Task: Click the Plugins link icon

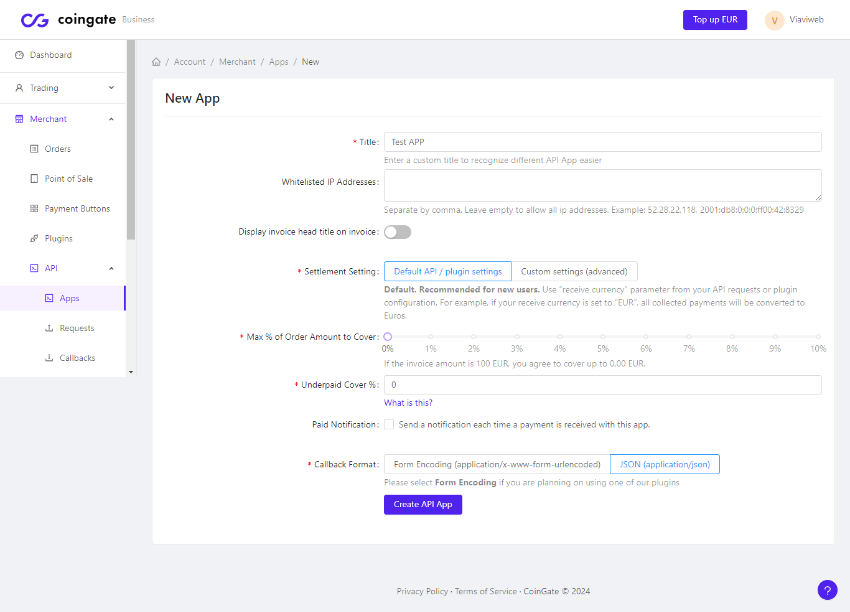Action: tap(34, 239)
